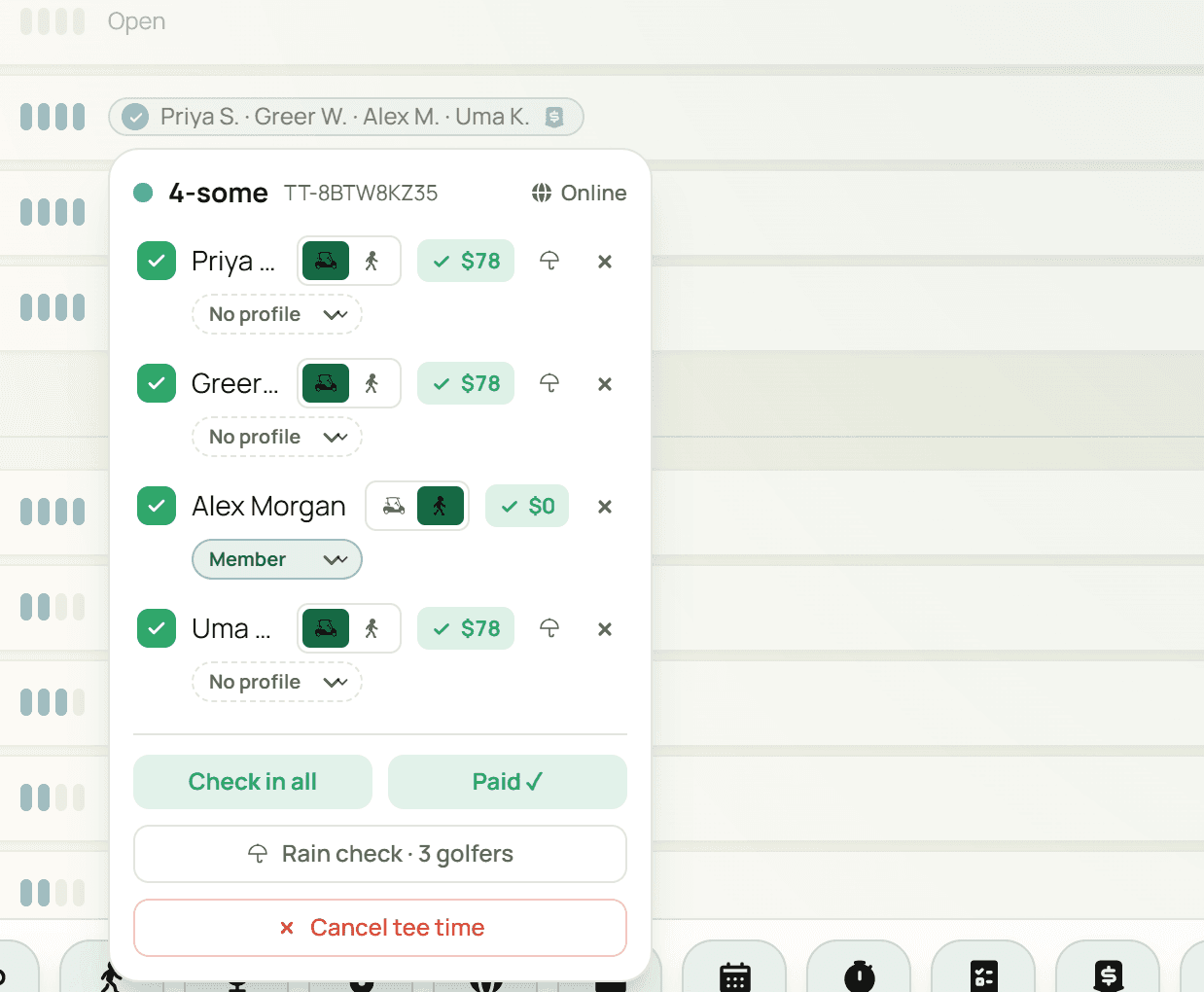This screenshot has width=1204, height=992.
Task: Select cart riding option for Priya
Action: [326, 261]
